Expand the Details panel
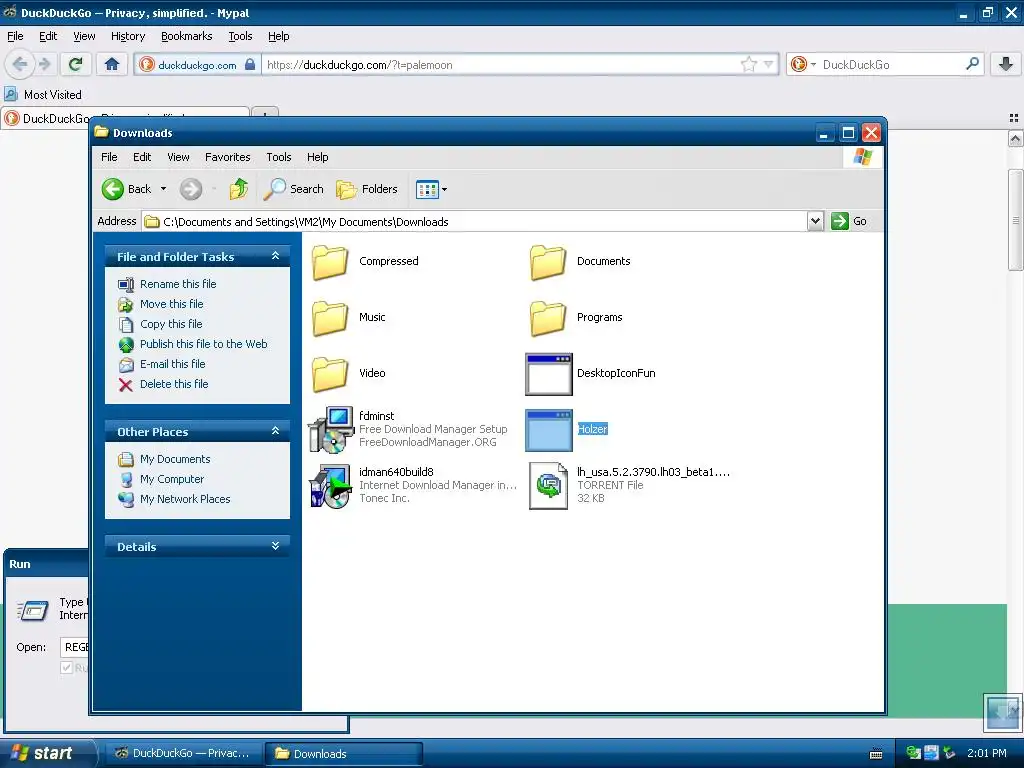The image size is (1024, 768). [x=275, y=546]
